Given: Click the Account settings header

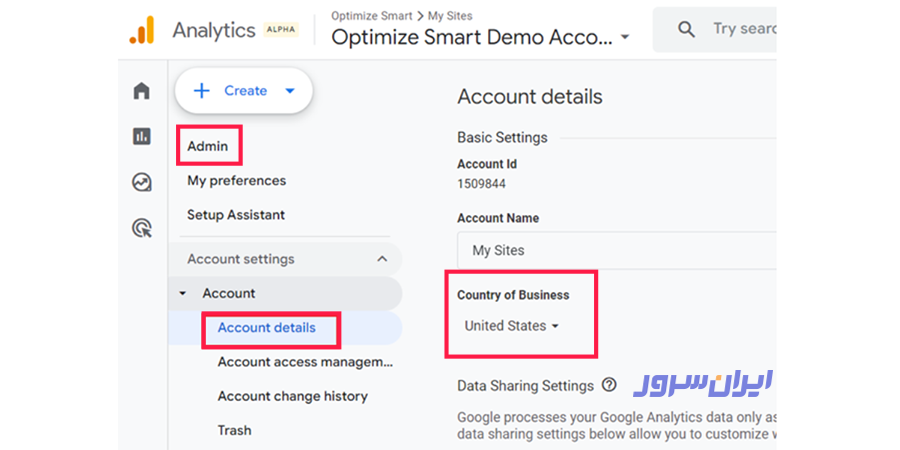Looking at the screenshot, I should [286, 259].
